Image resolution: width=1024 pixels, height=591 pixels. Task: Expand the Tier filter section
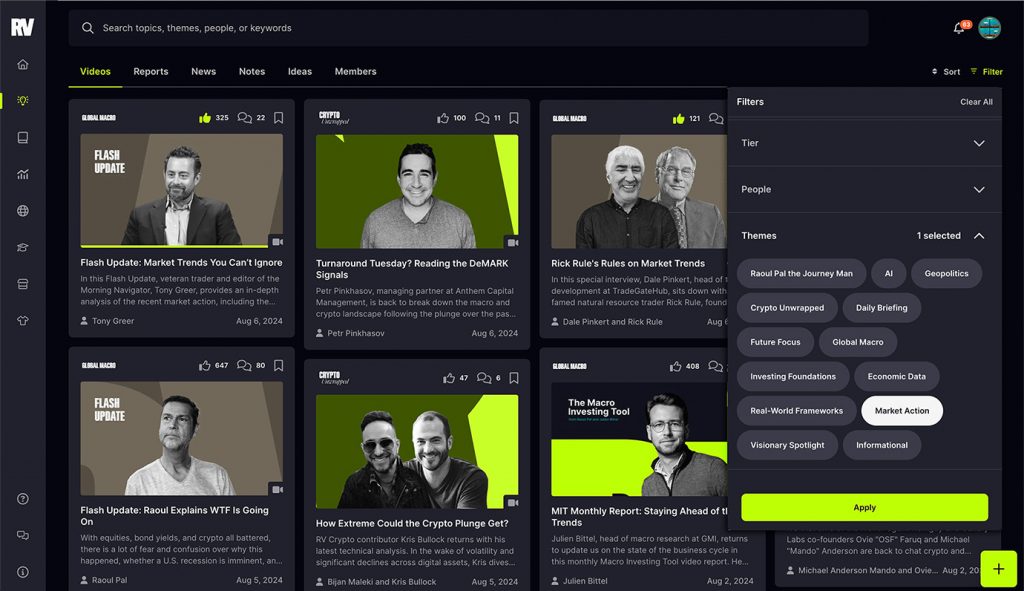pyautogui.click(x=978, y=143)
